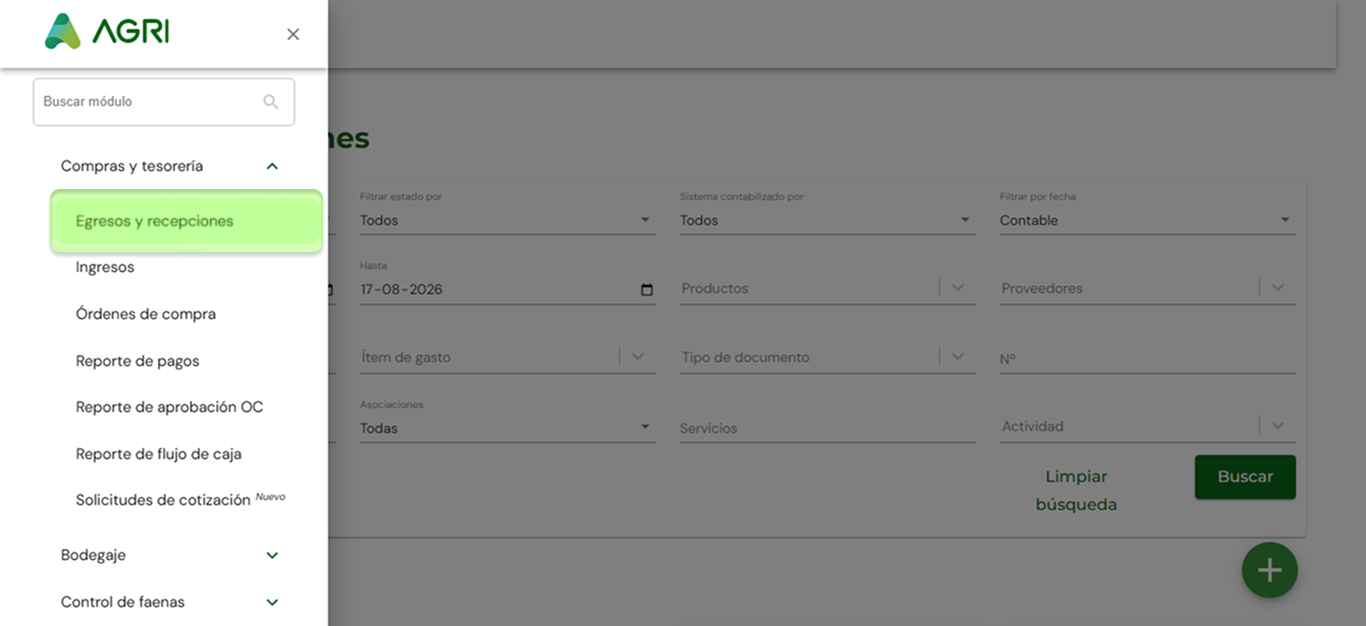Click the round plus add button
The width and height of the screenshot is (1366, 626).
coord(1270,570)
